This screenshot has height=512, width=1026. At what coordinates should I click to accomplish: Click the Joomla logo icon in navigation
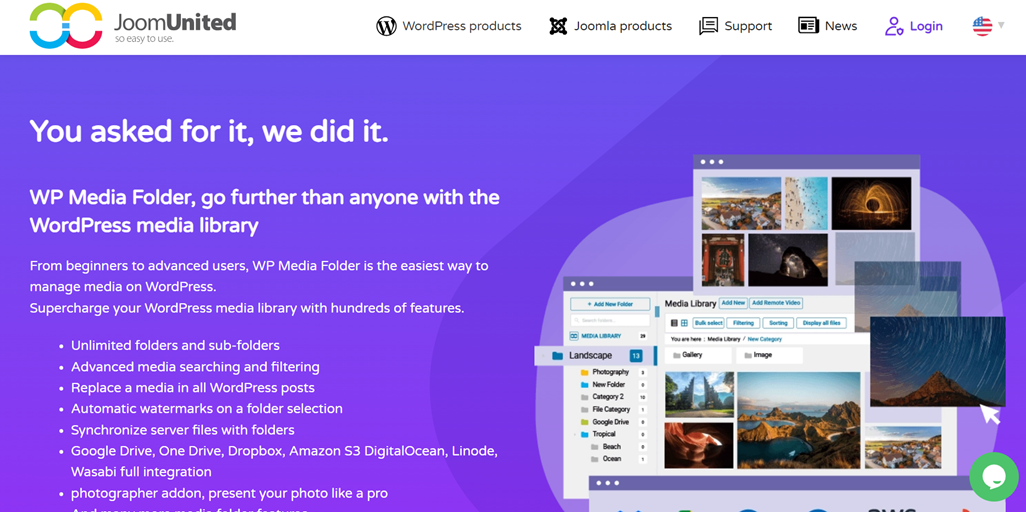[x=558, y=26]
